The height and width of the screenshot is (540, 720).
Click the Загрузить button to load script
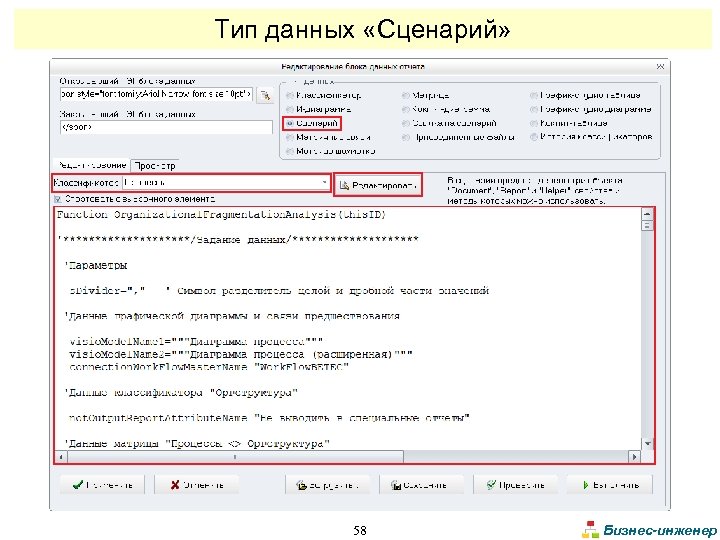click(x=327, y=485)
